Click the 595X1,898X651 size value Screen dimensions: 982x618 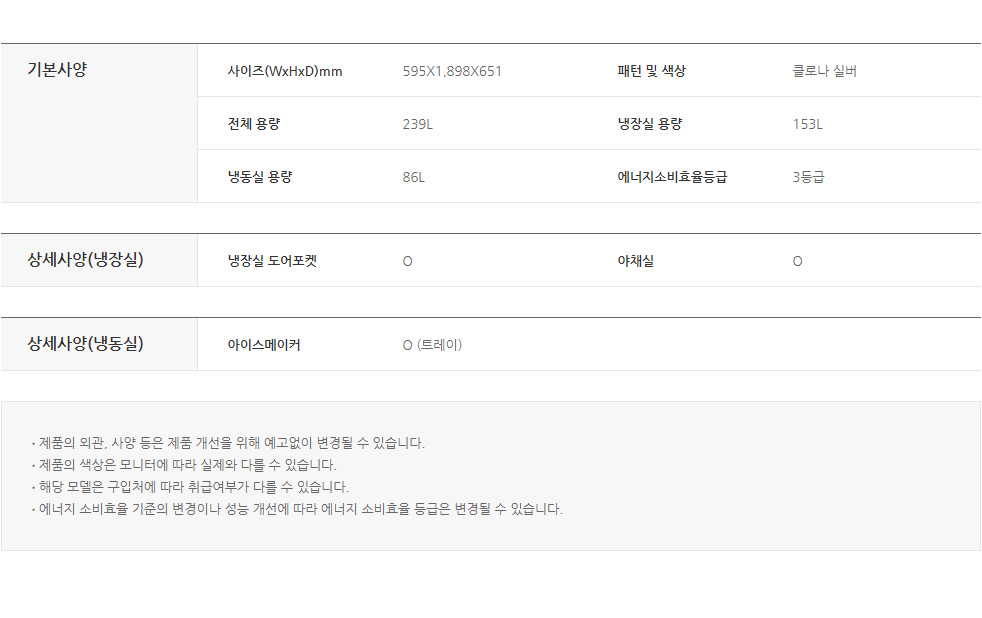452,71
